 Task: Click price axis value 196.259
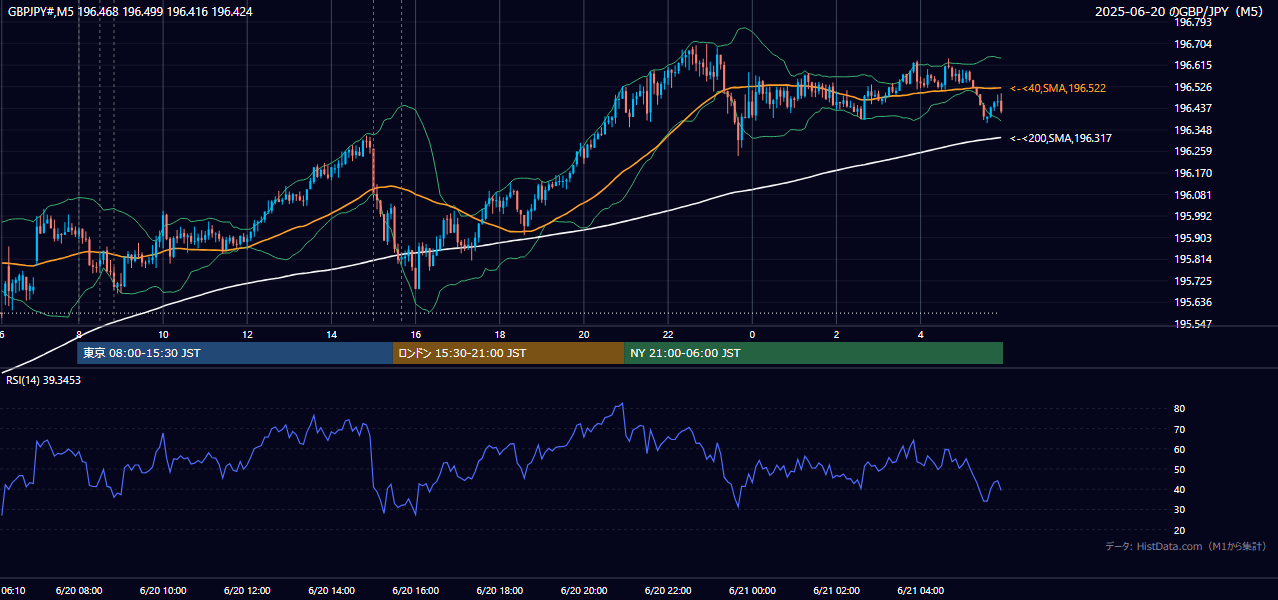[1193, 151]
